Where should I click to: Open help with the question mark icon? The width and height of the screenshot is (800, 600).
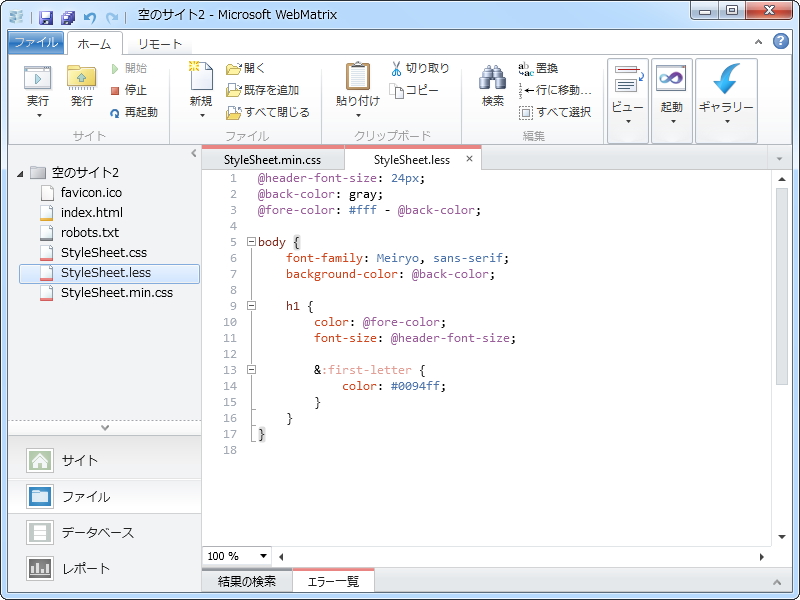(781, 41)
